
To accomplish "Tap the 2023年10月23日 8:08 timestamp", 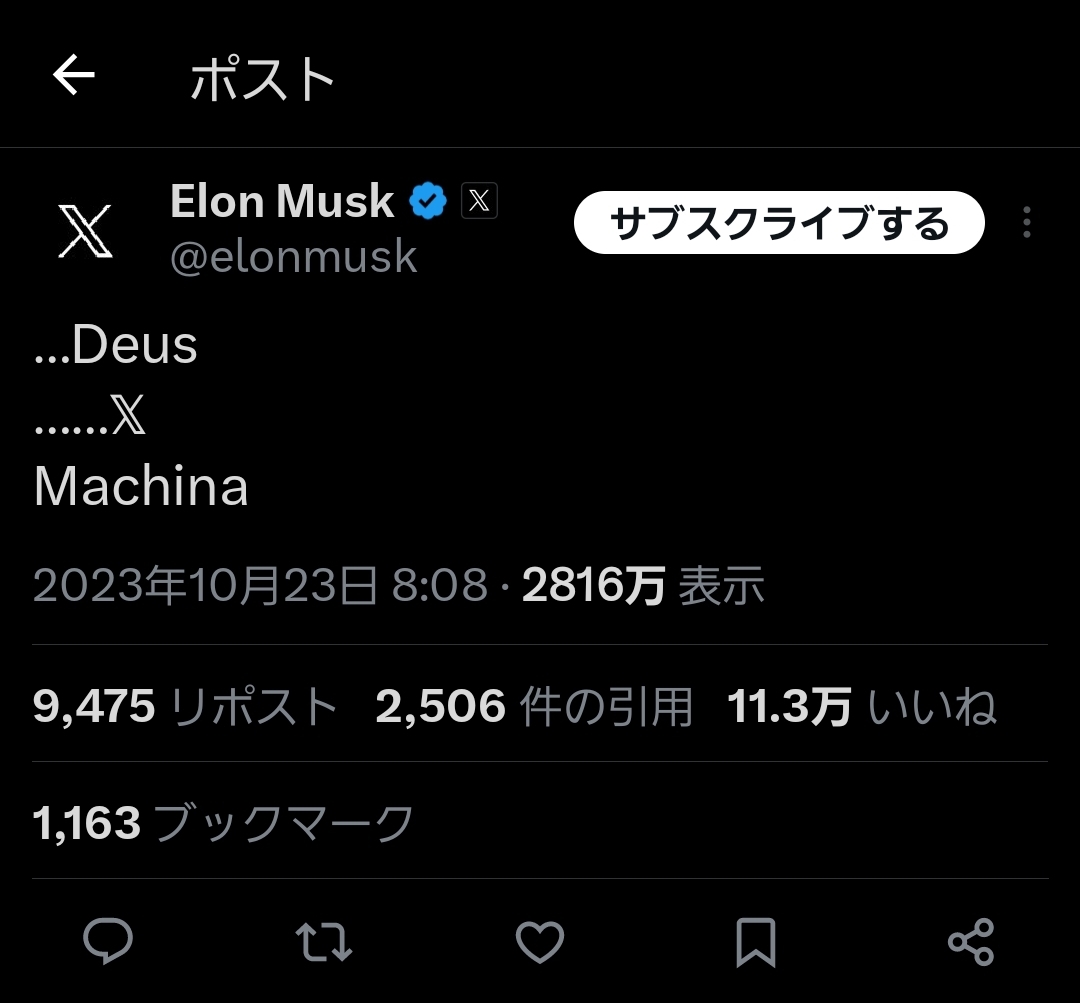I will point(260,585).
